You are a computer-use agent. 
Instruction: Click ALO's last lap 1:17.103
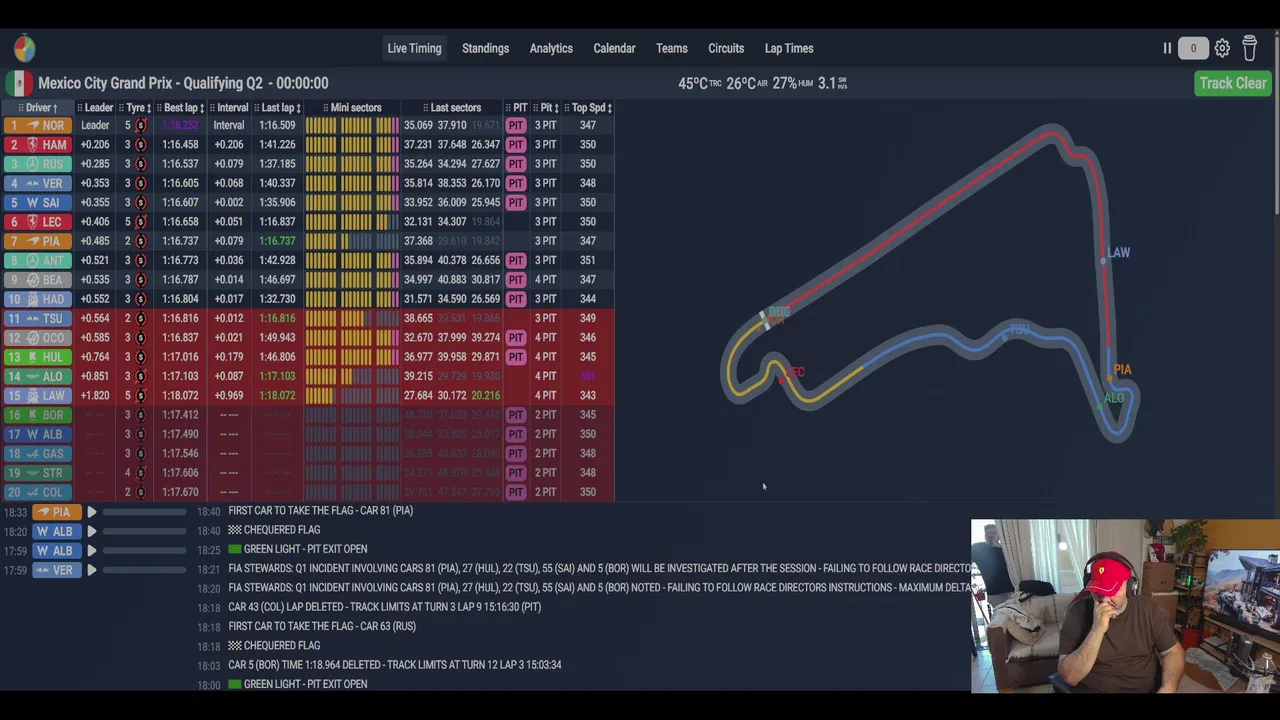277,376
